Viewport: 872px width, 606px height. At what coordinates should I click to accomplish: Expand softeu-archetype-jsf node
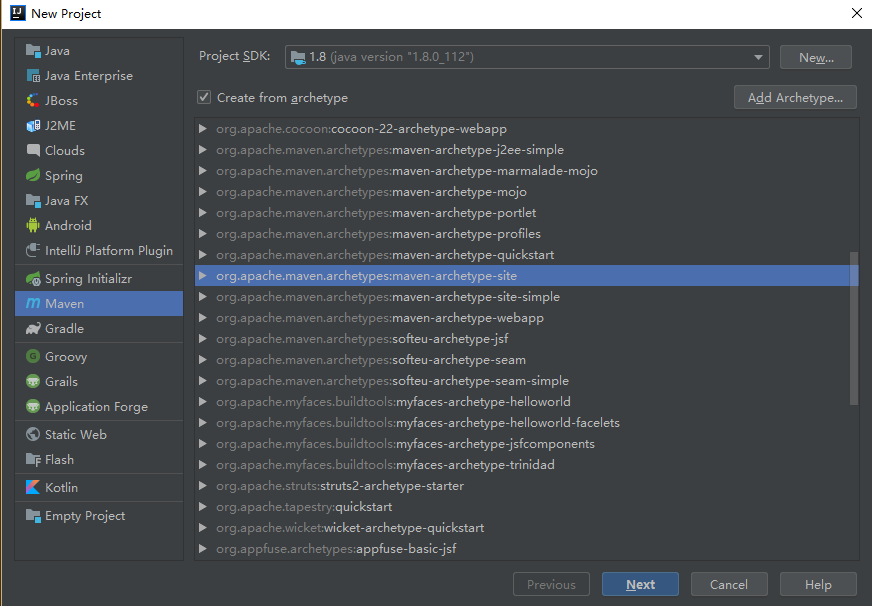[x=203, y=339]
